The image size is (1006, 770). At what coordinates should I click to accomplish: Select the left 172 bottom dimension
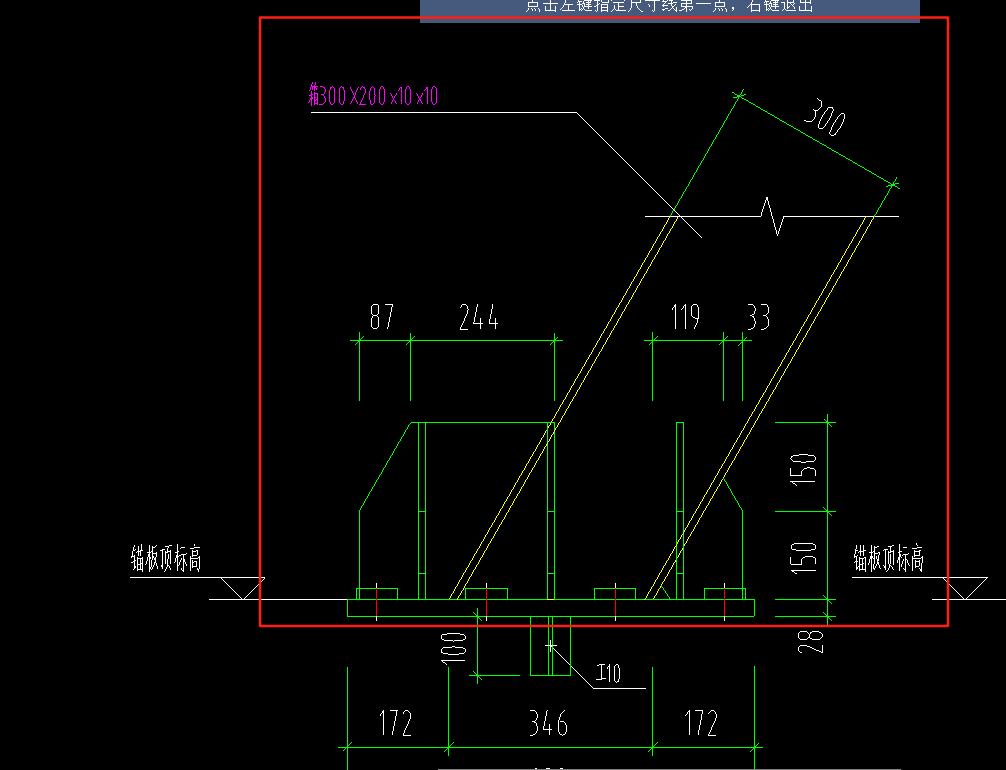pyautogui.click(x=395, y=723)
